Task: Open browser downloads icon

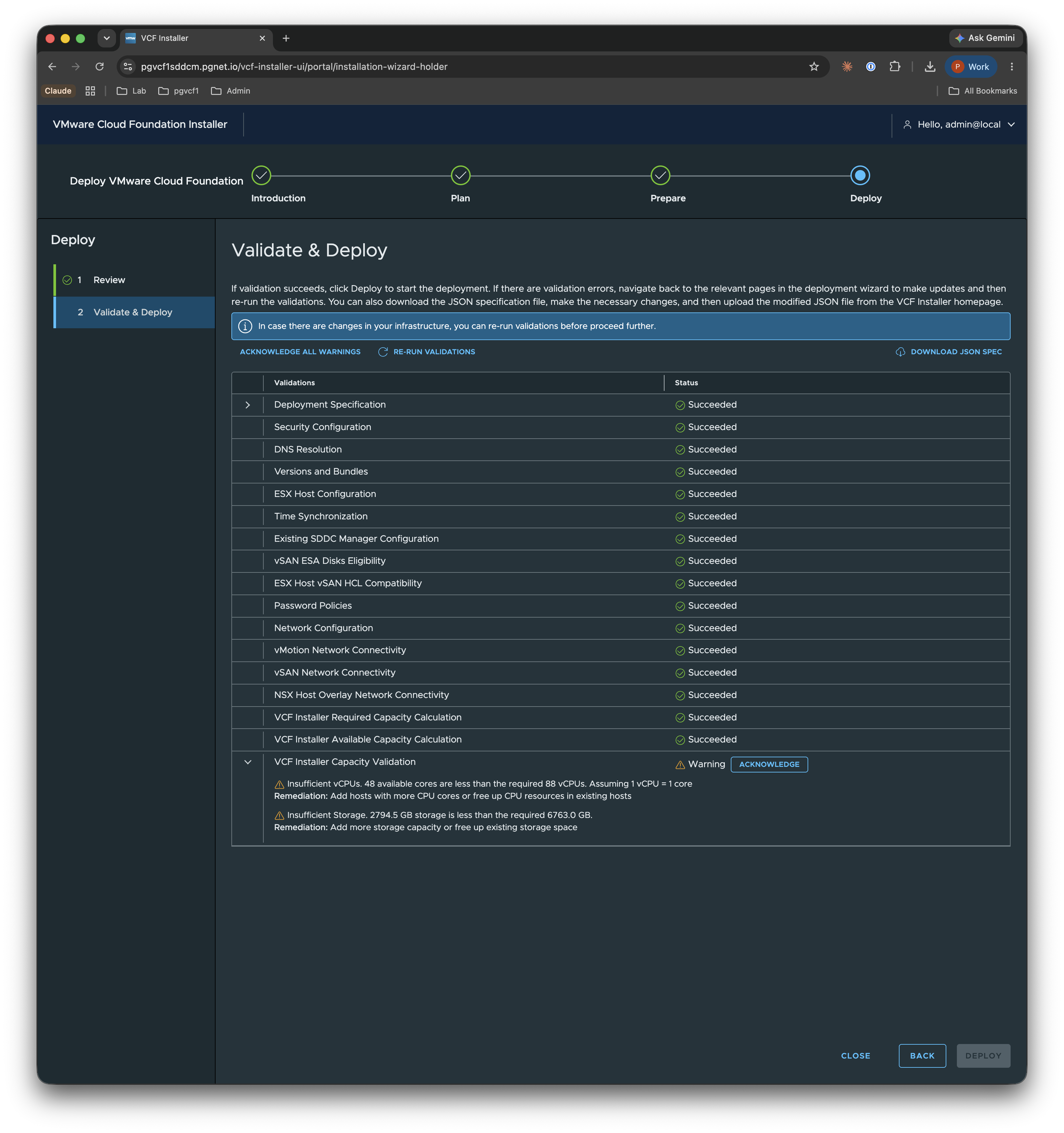Action: 930,67
